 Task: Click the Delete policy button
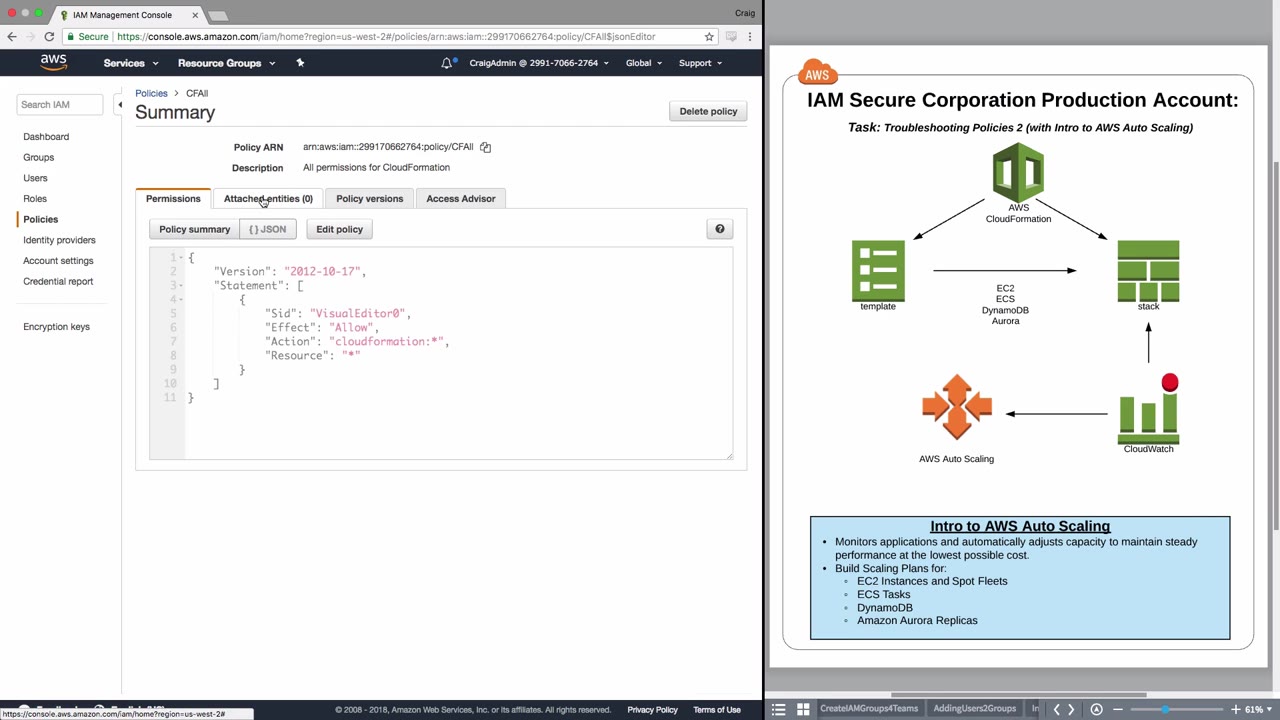click(708, 111)
